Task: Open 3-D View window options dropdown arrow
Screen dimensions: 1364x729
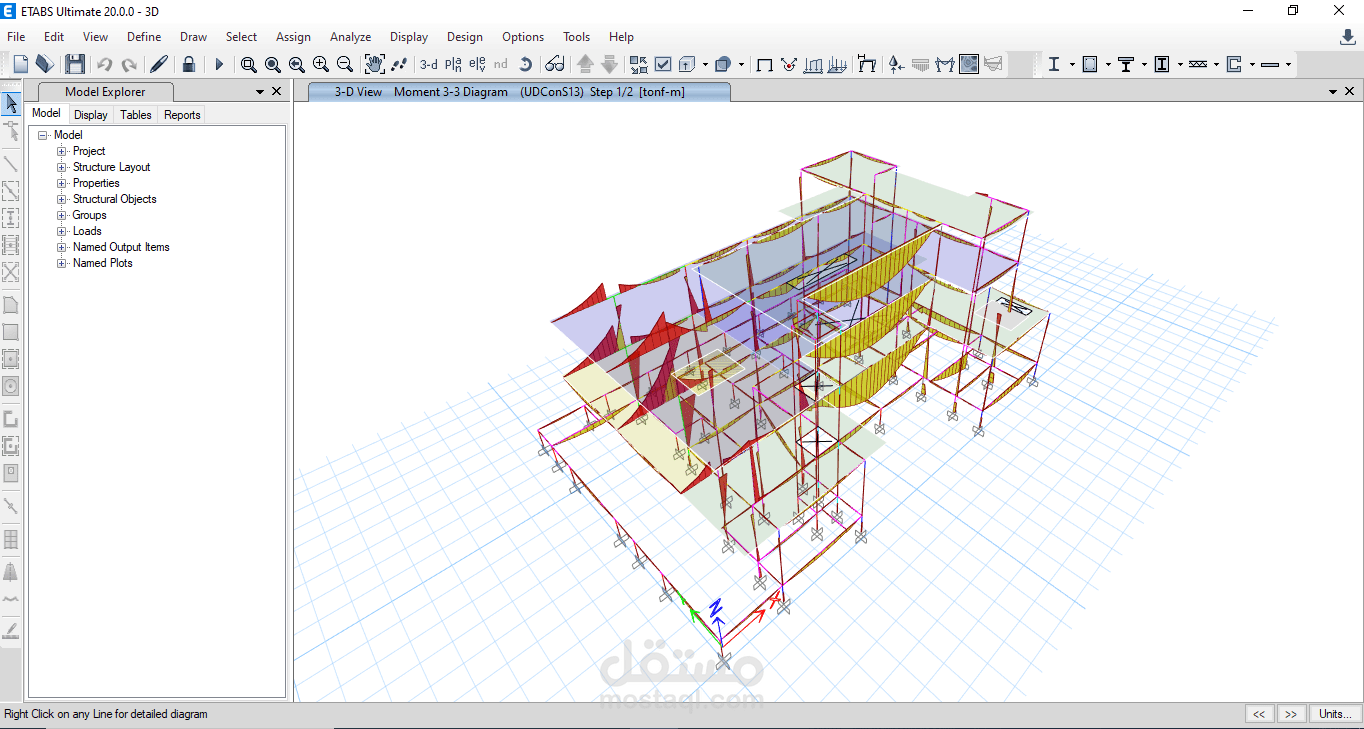Action: coord(1333,91)
